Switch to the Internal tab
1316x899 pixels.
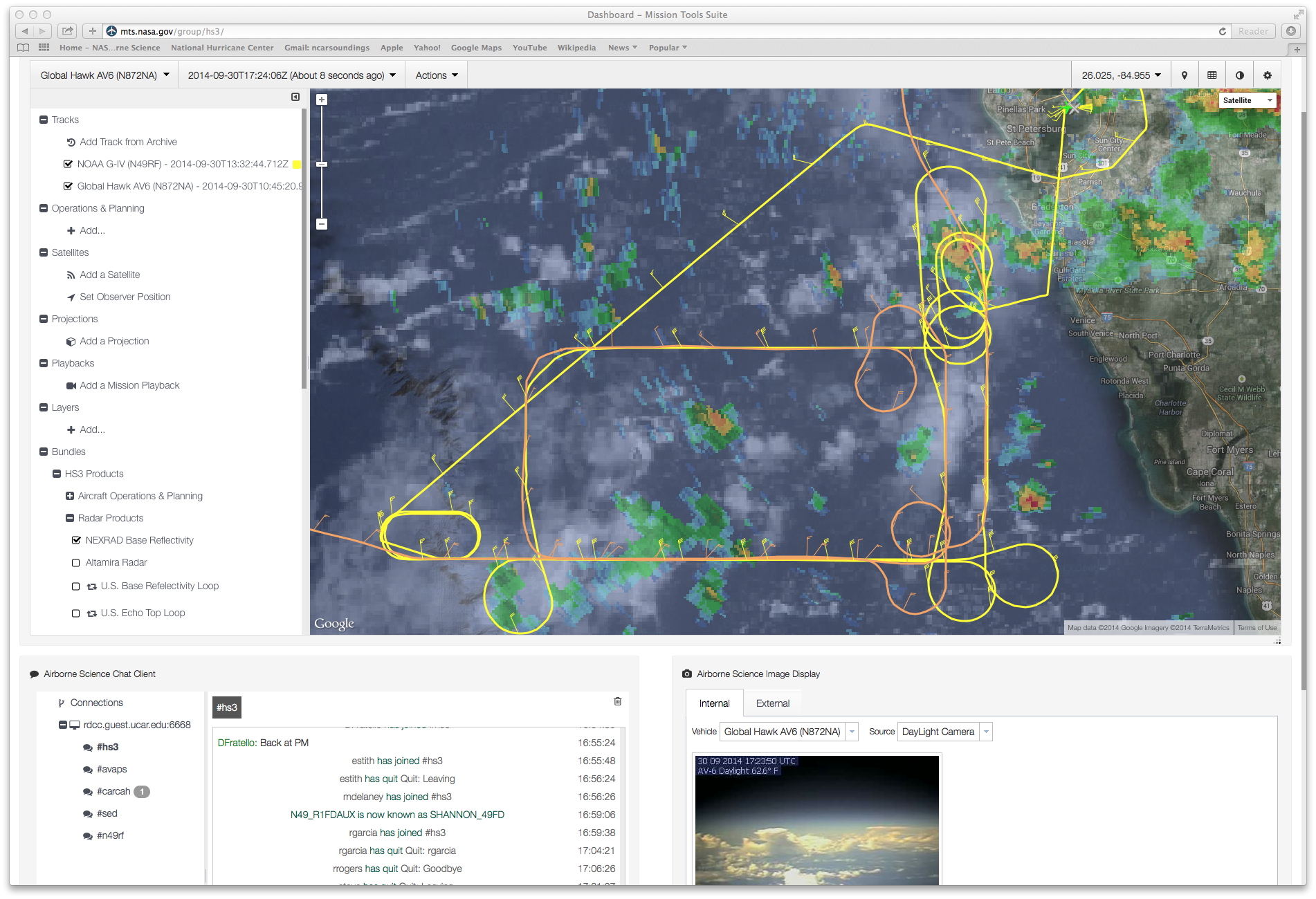click(714, 703)
